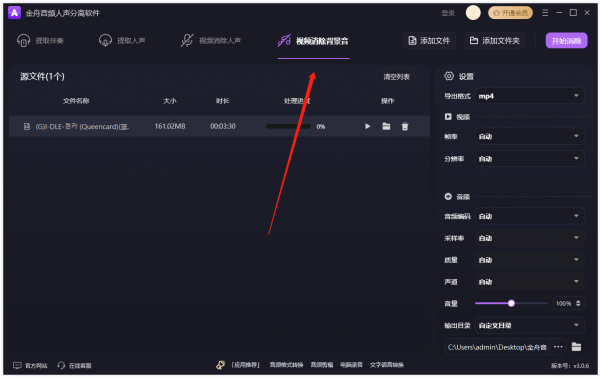
Task: Open the 声道 dropdown
Action: (x=529, y=281)
